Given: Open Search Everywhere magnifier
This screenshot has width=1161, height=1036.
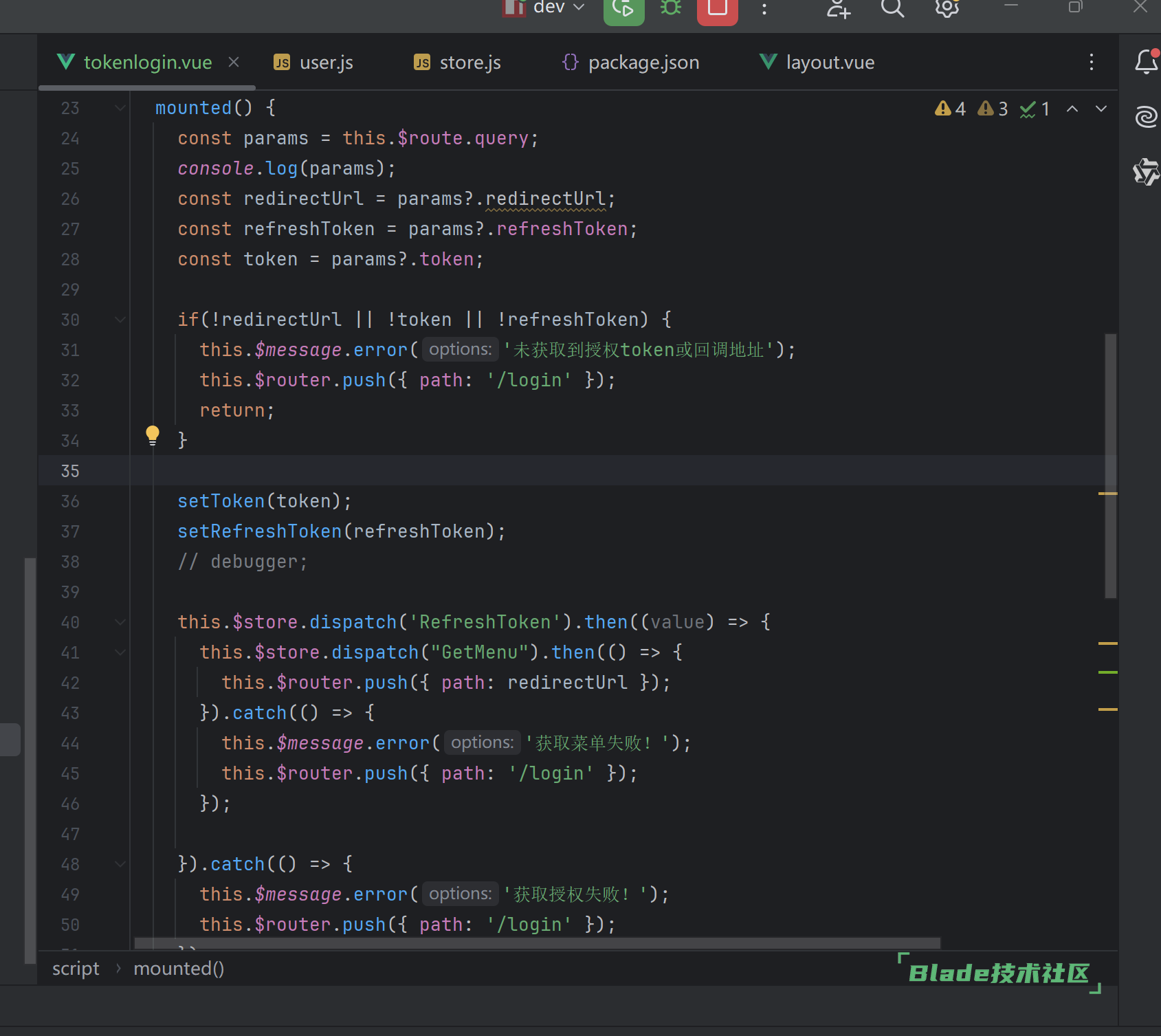Looking at the screenshot, I should point(892,8).
